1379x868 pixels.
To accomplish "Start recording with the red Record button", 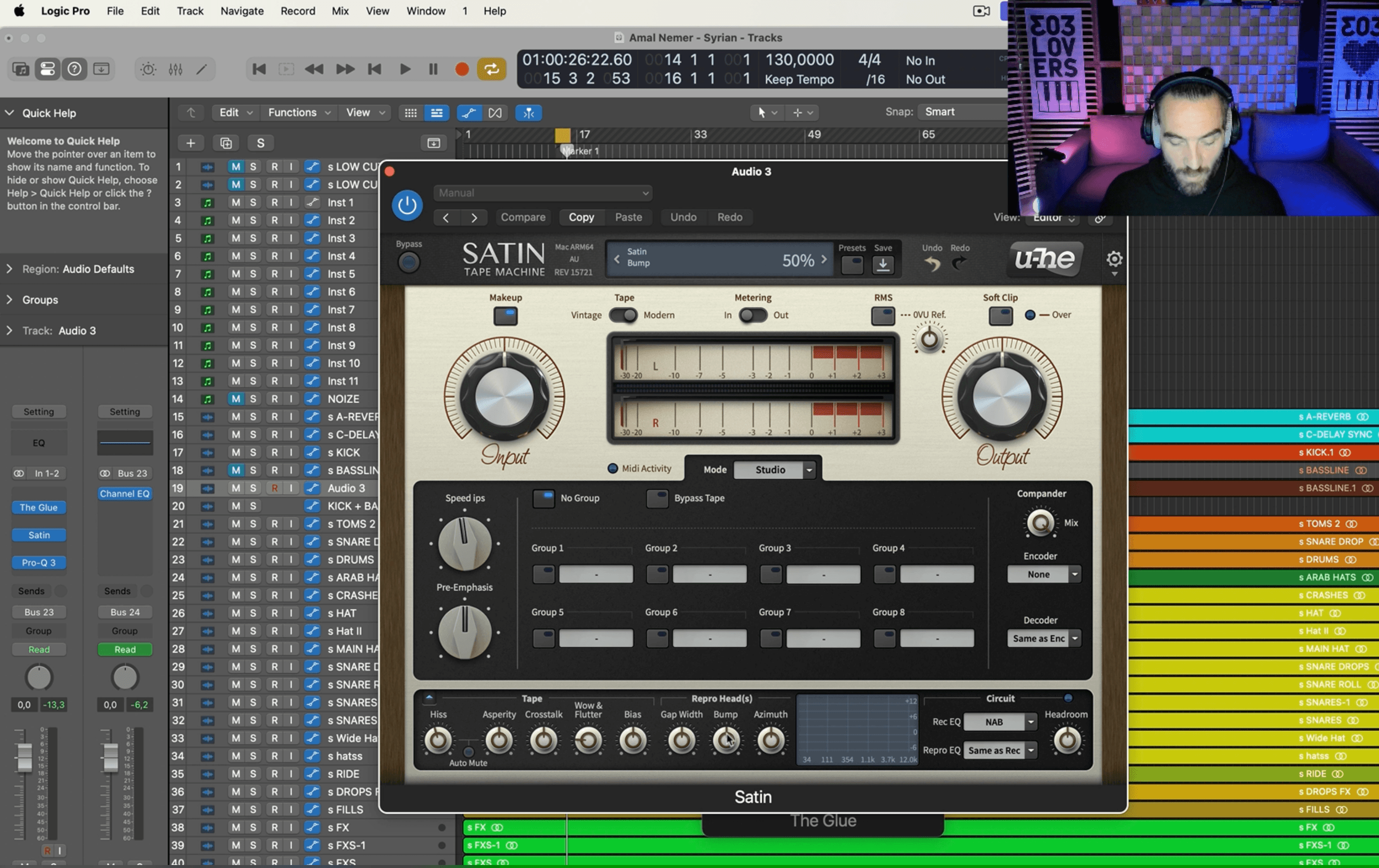I will (x=462, y=69).
